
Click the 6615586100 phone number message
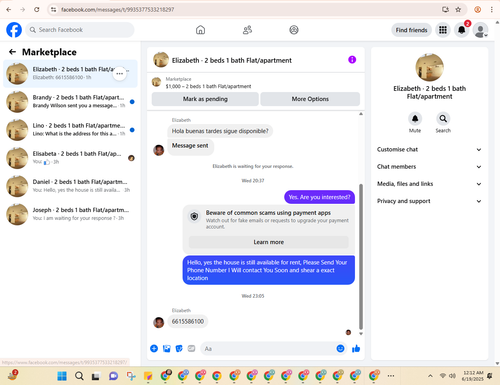click(188, 321)
